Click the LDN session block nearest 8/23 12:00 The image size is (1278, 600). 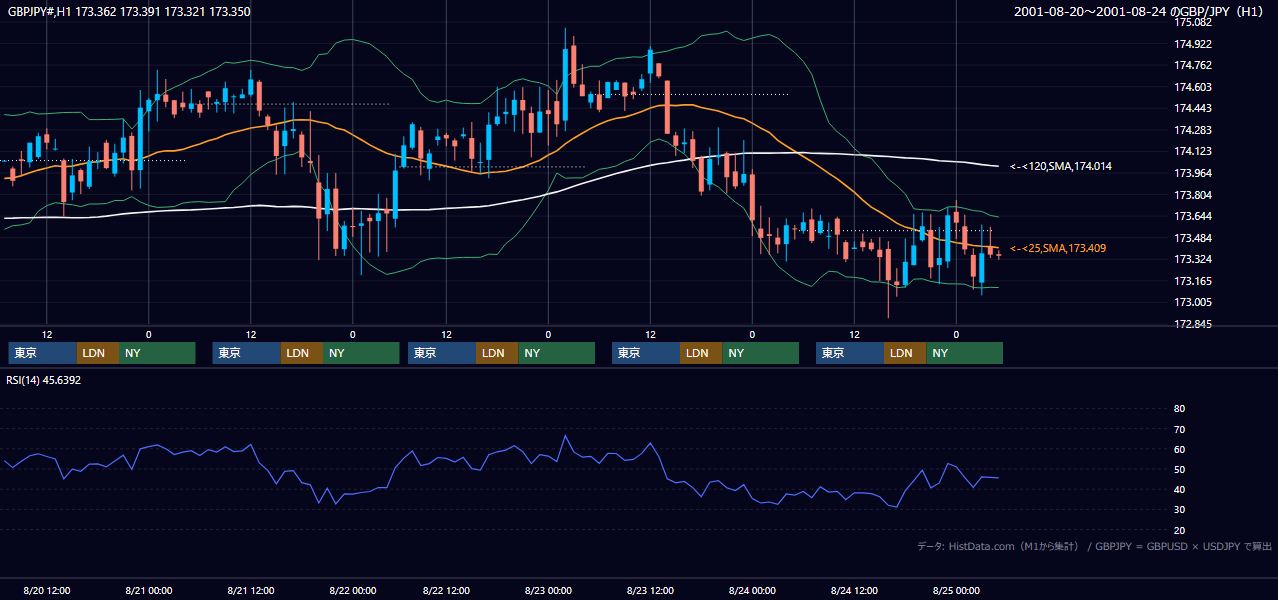click(x=701, y=353)
